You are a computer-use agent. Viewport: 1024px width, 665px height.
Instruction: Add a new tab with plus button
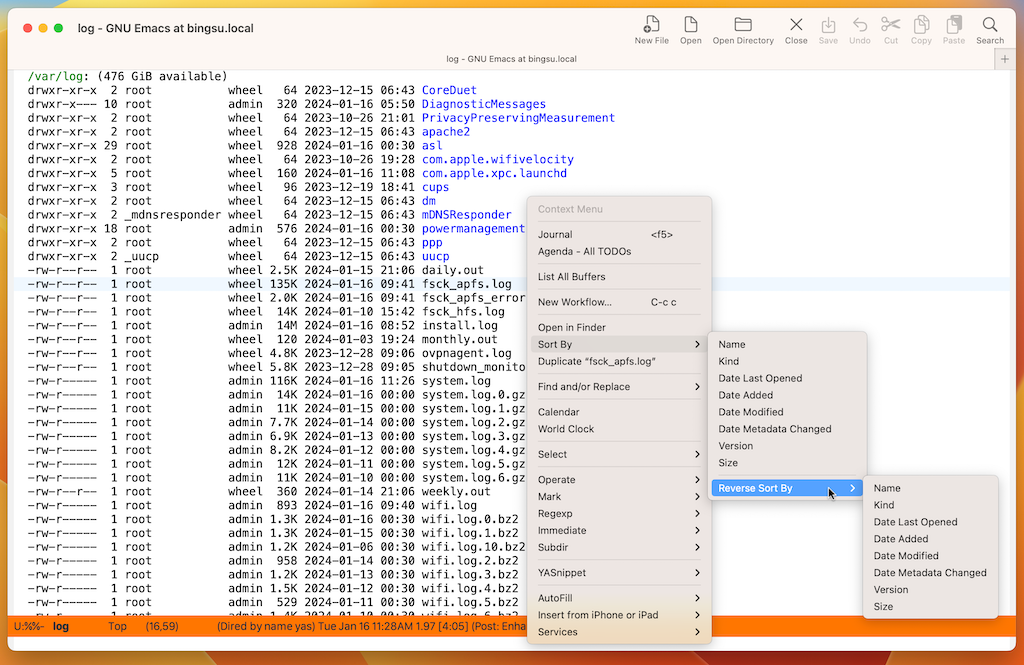point(1004,59)
